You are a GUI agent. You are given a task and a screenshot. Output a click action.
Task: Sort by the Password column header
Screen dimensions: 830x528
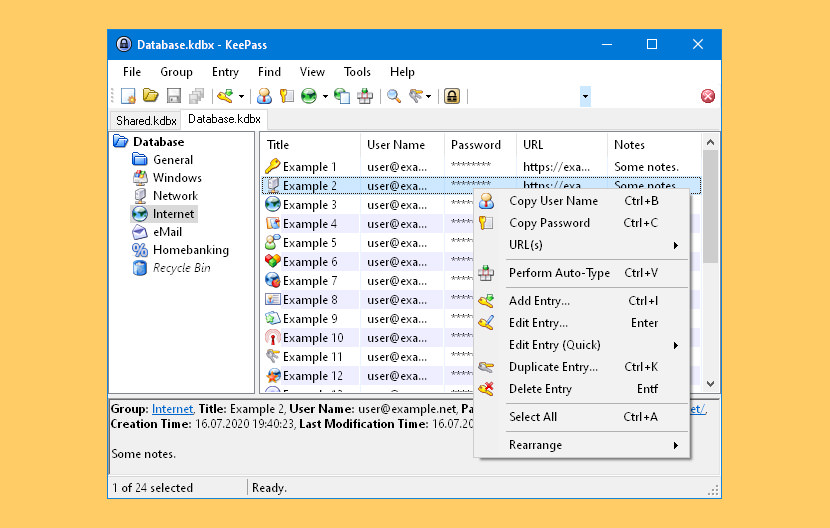(480, 145)
